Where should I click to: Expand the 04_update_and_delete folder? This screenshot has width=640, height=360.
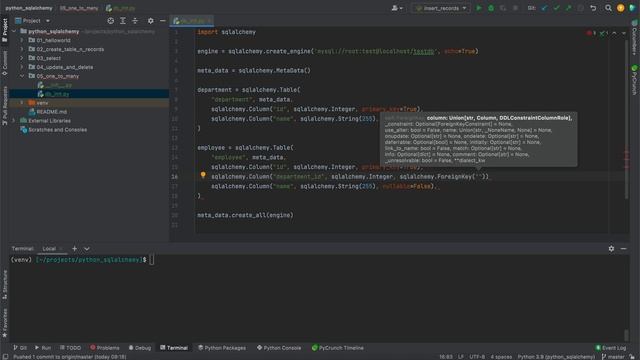click(22, 67)
